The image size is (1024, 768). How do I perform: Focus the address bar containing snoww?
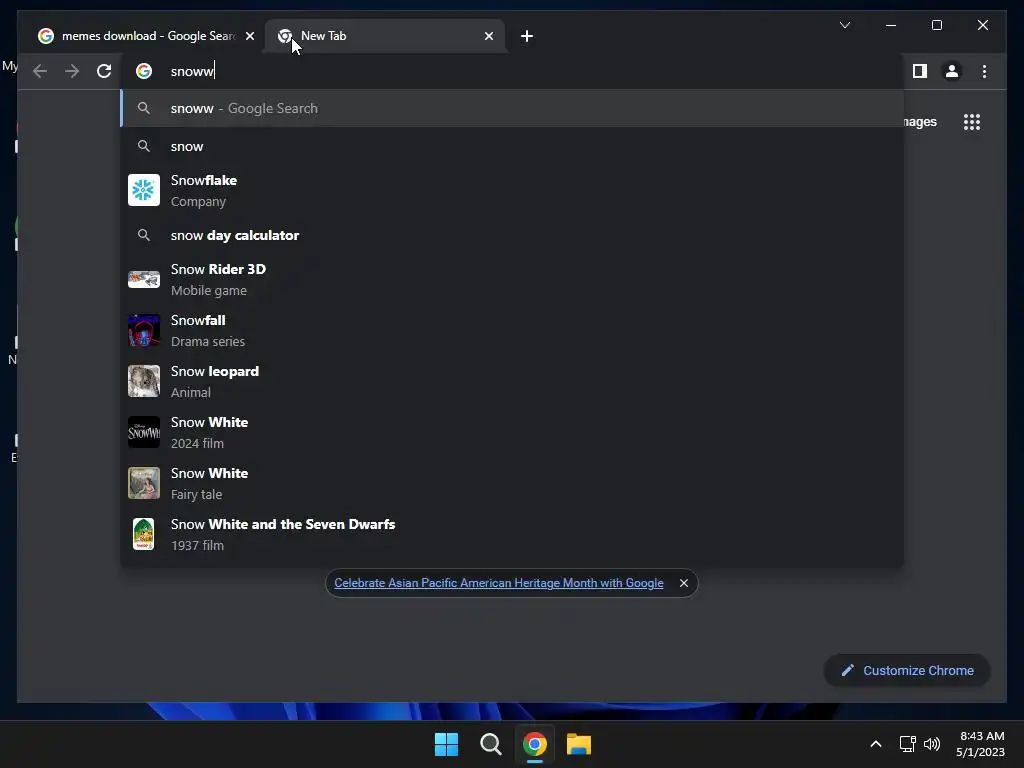click(512, 71)
